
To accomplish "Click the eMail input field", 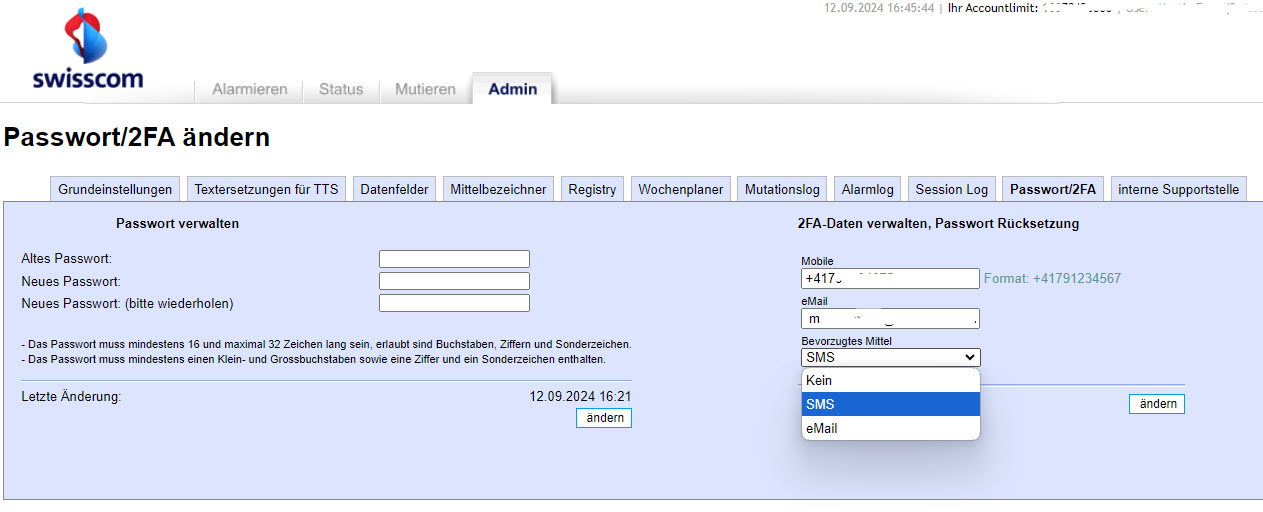I will click(890, 319).
